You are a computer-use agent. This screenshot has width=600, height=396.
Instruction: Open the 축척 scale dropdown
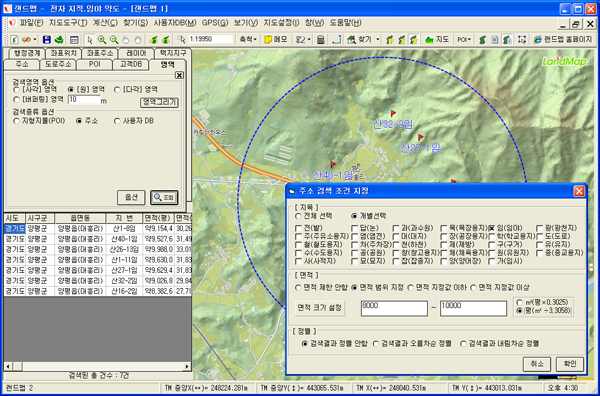[x=248, y=39]
